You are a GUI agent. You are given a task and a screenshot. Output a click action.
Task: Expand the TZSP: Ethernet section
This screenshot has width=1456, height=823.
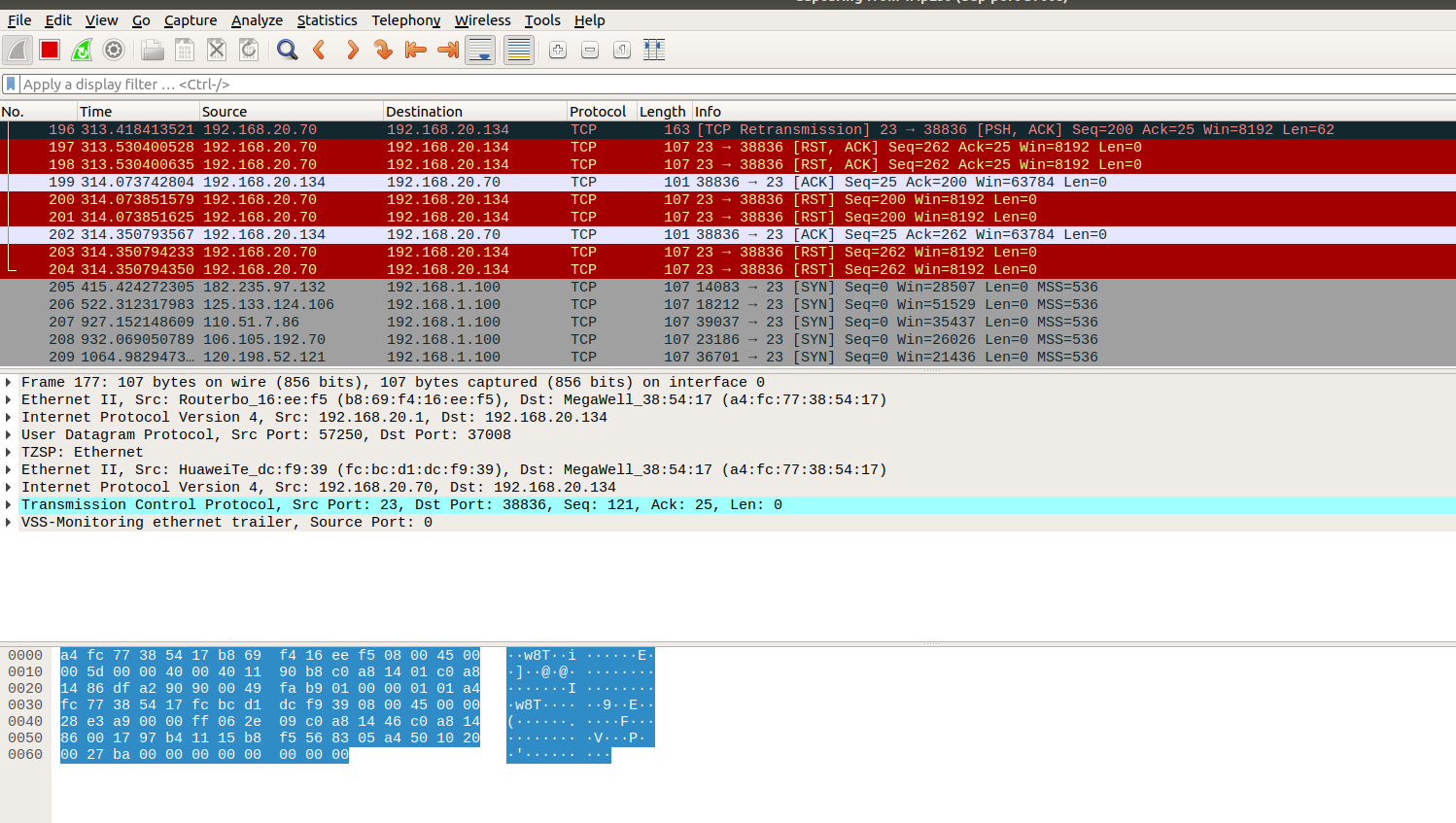pyautogui.click(x=9, y=453)
